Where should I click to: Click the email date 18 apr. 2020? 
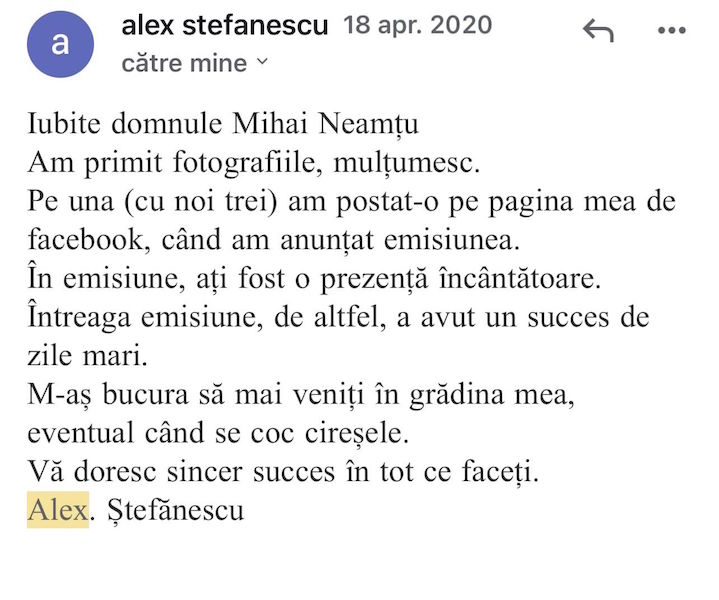point(417,26)
